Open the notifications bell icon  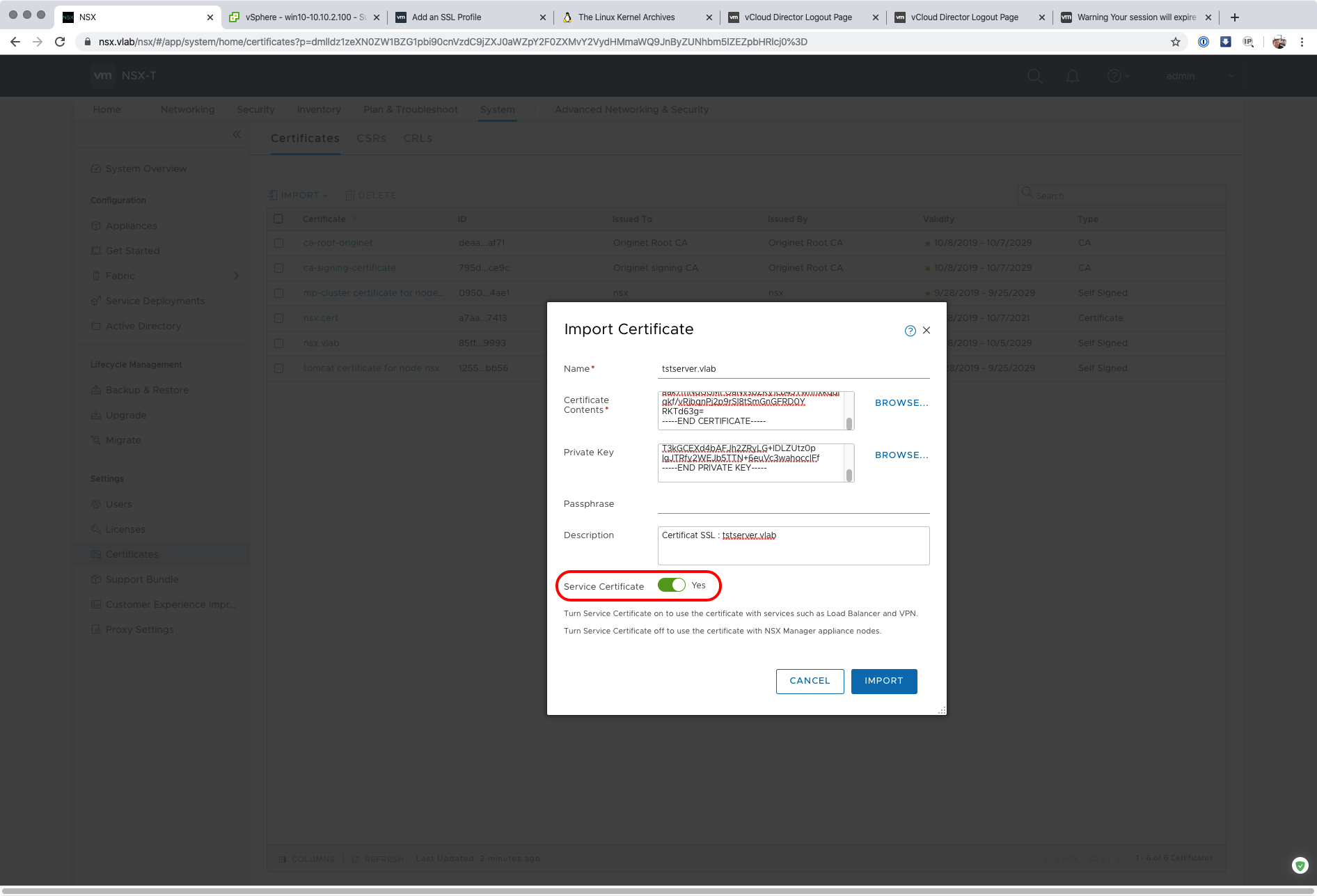coord(1073,76)
